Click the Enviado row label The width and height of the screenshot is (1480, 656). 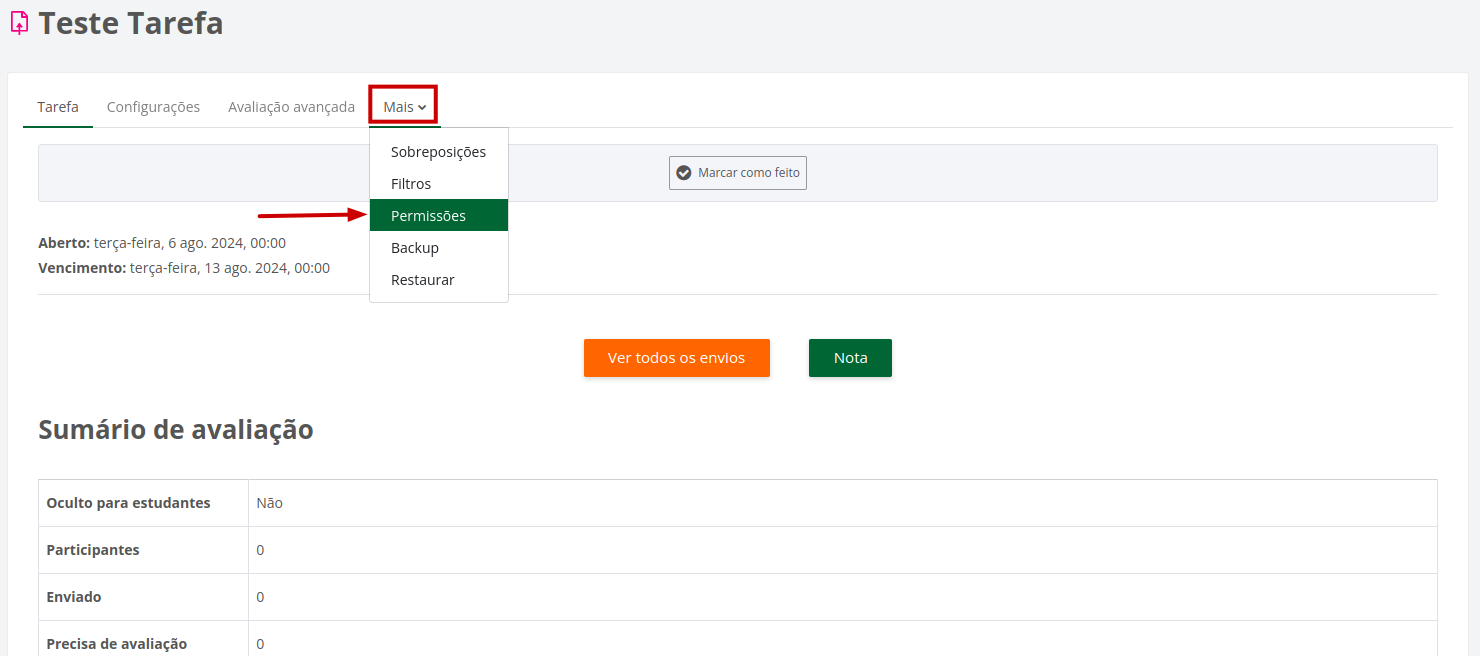[74, 597]
